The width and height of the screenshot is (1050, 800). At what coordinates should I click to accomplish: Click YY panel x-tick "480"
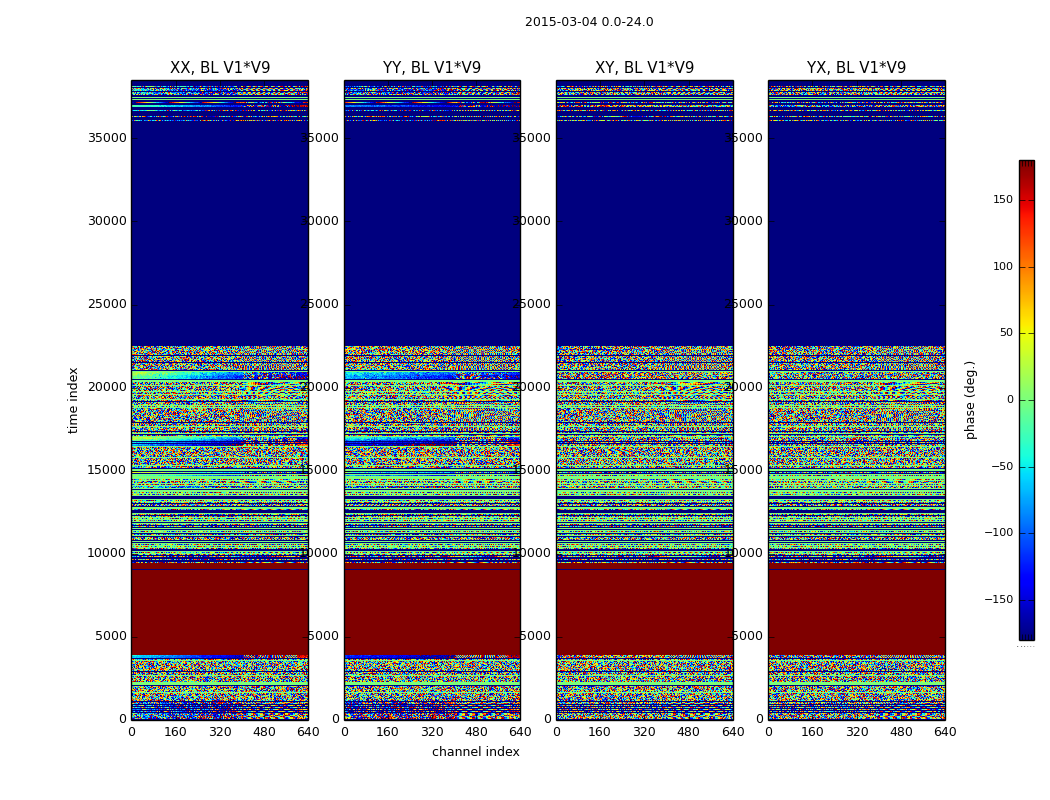(x=476, y=732)
